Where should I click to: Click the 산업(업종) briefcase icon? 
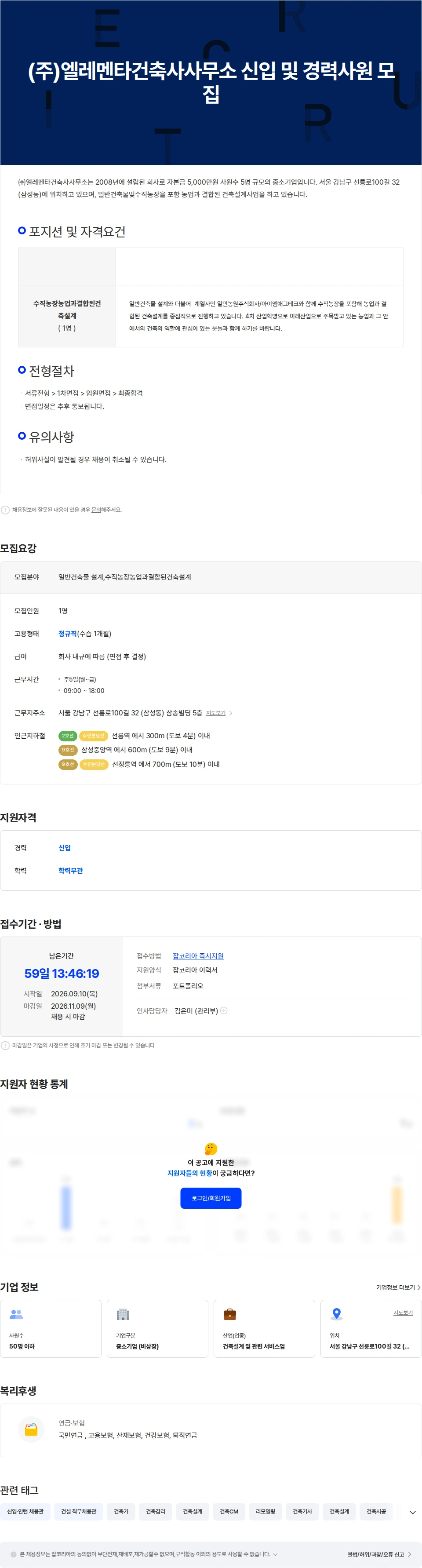[x=229, y=1315]
